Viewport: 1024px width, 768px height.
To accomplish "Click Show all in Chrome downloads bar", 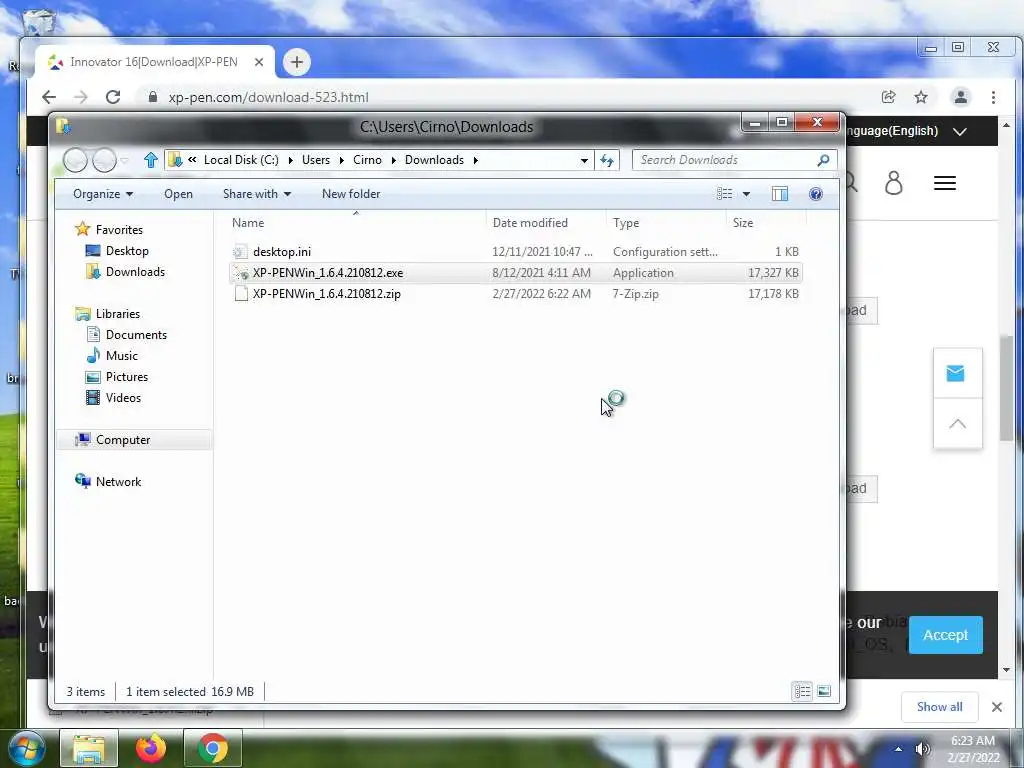I will point(939,707).
